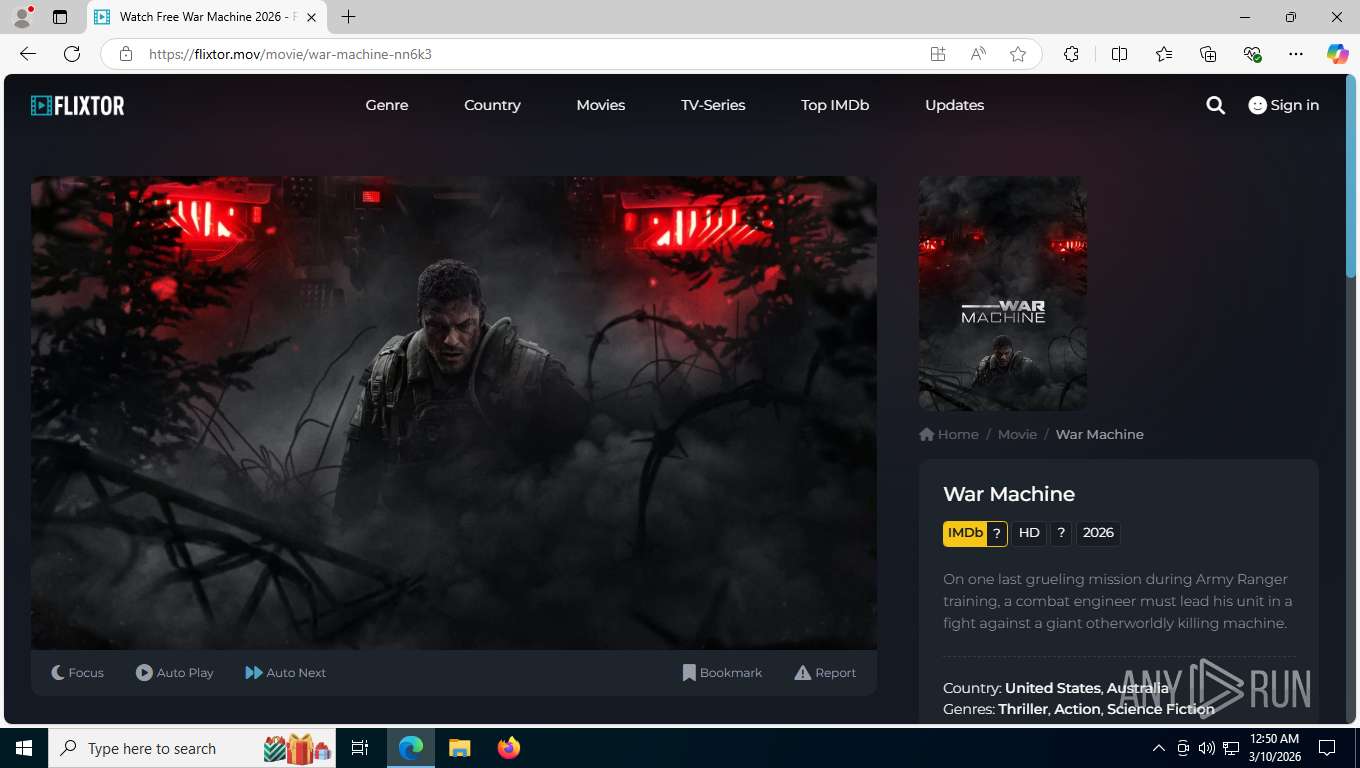The image size is (1360, 768).
Task: View site information lock icon
Action: tap(125, 54)
